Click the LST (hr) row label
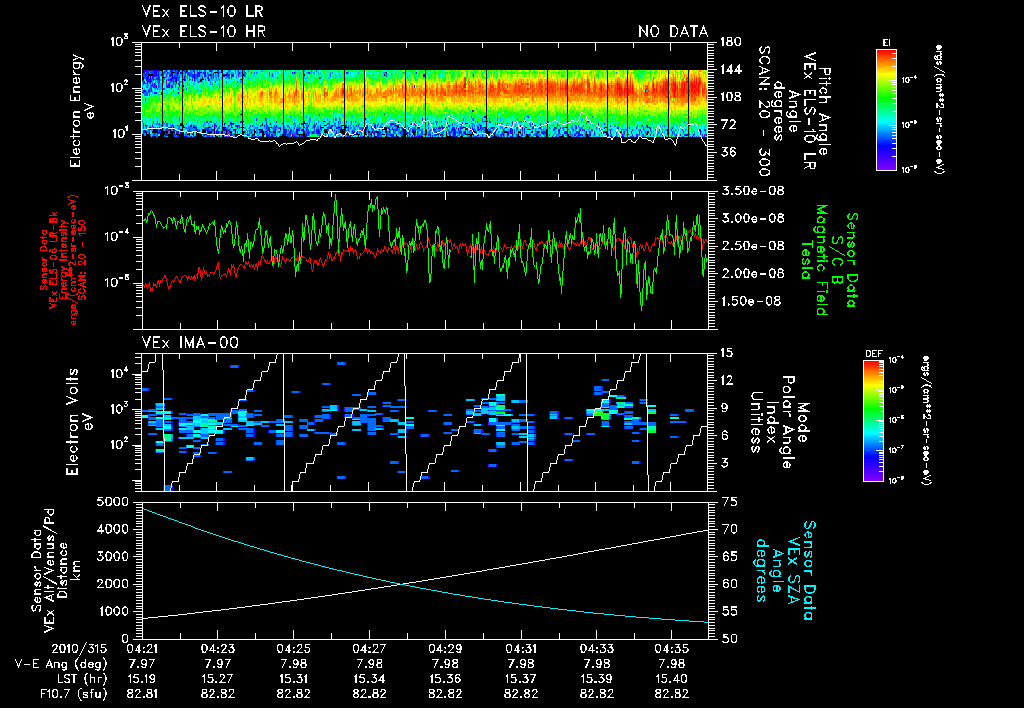1024x708 pixels. 81,677
